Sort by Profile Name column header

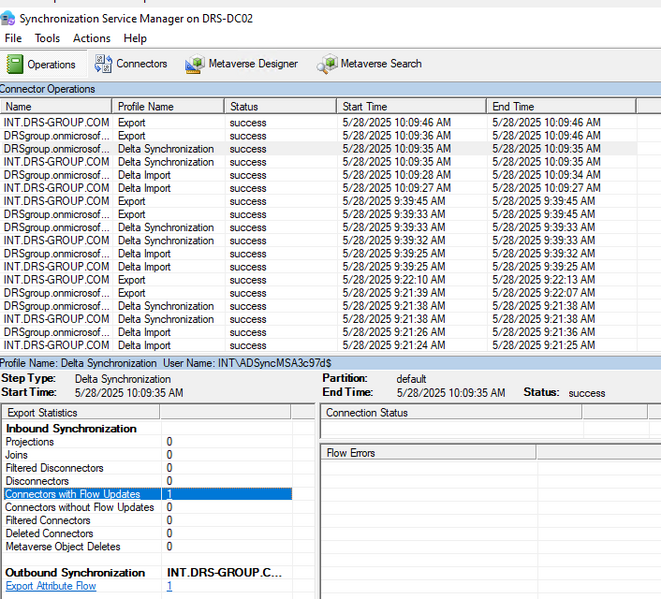tap(168, 106)
